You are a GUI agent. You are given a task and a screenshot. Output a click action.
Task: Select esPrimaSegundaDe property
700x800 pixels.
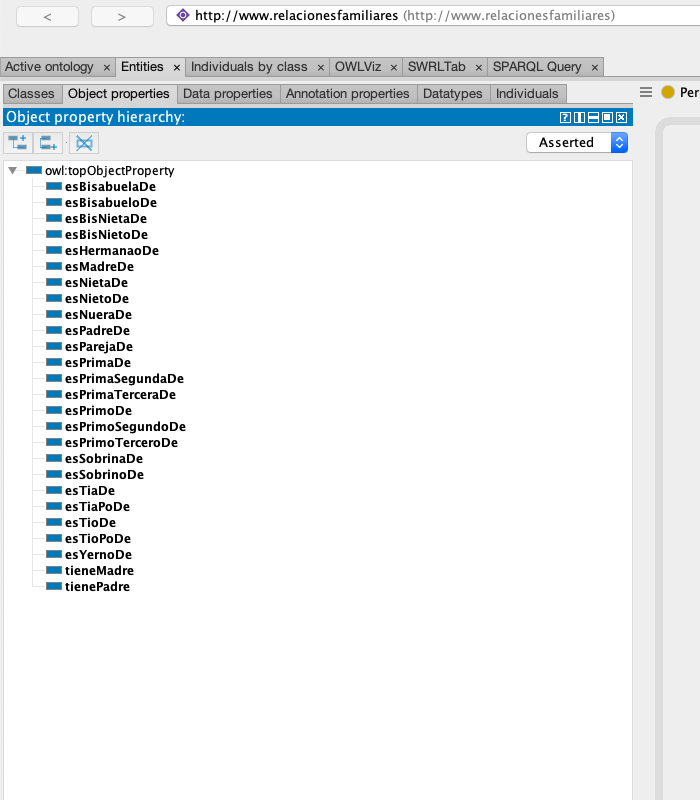(x=124, y=379)
